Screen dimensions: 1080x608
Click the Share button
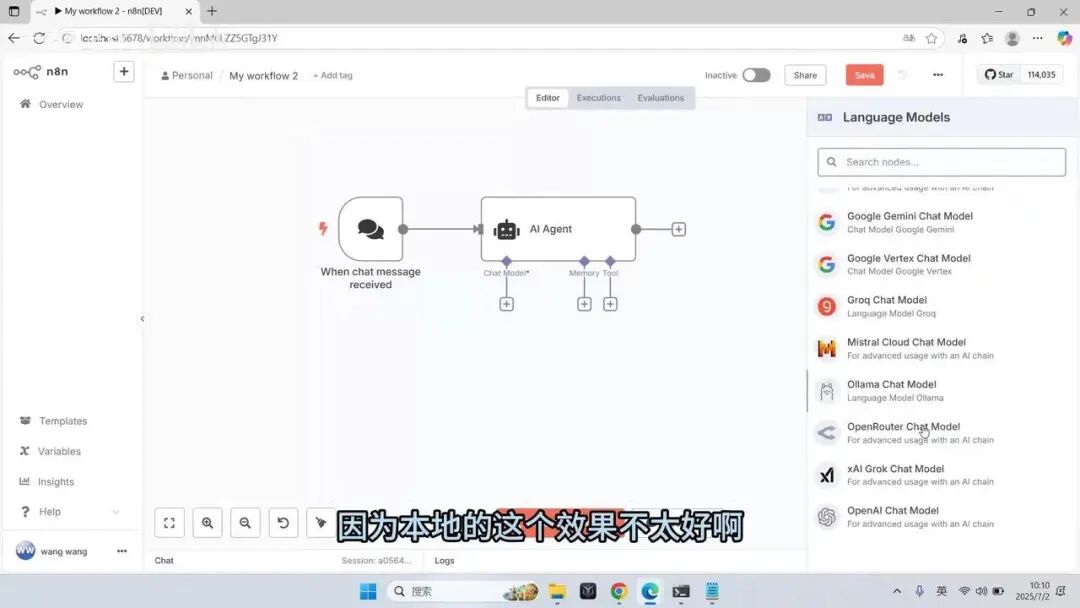tap(805, 75)
